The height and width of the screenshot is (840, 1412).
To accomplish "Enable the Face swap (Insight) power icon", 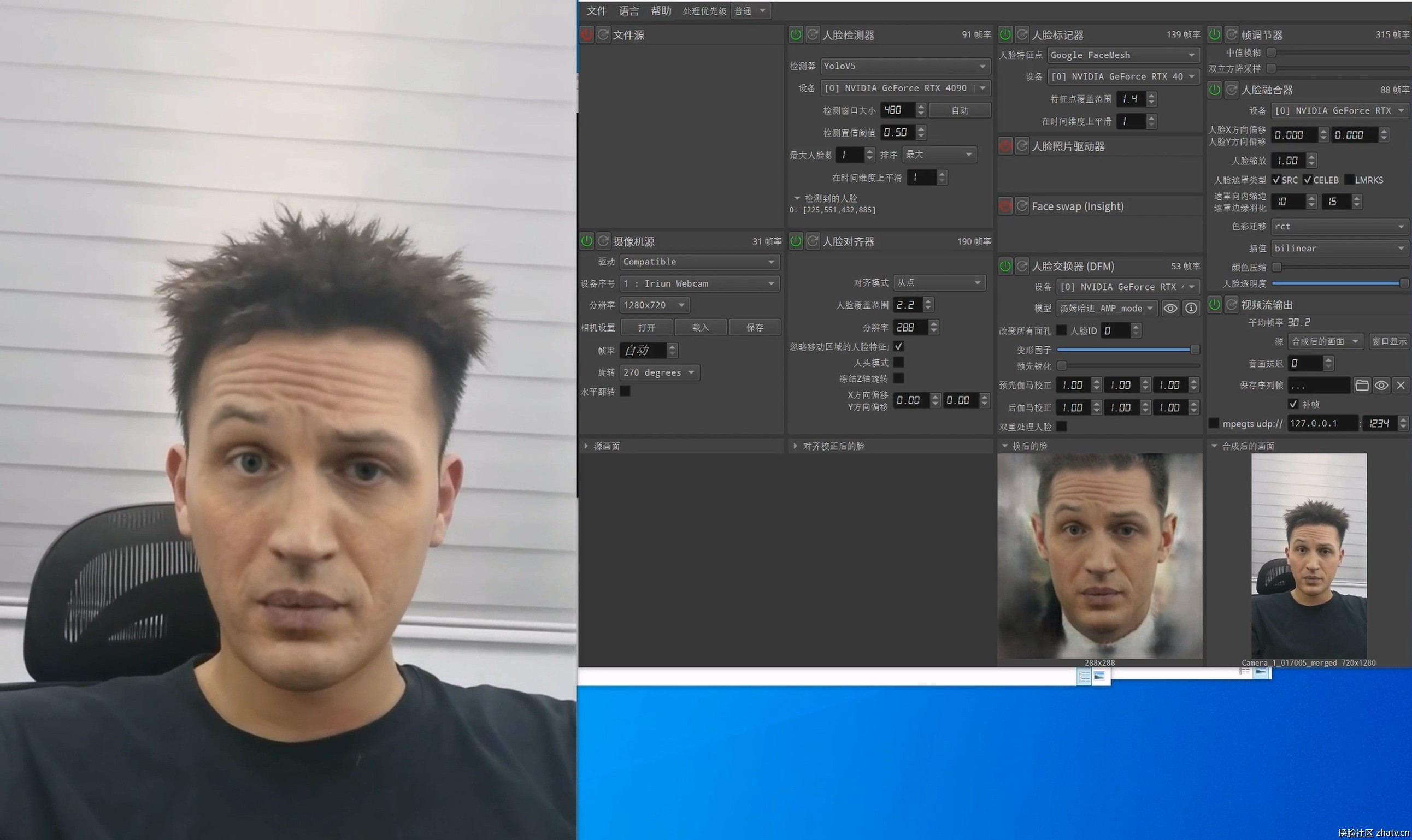I will pyautogui.click(x=1005, y=206).
